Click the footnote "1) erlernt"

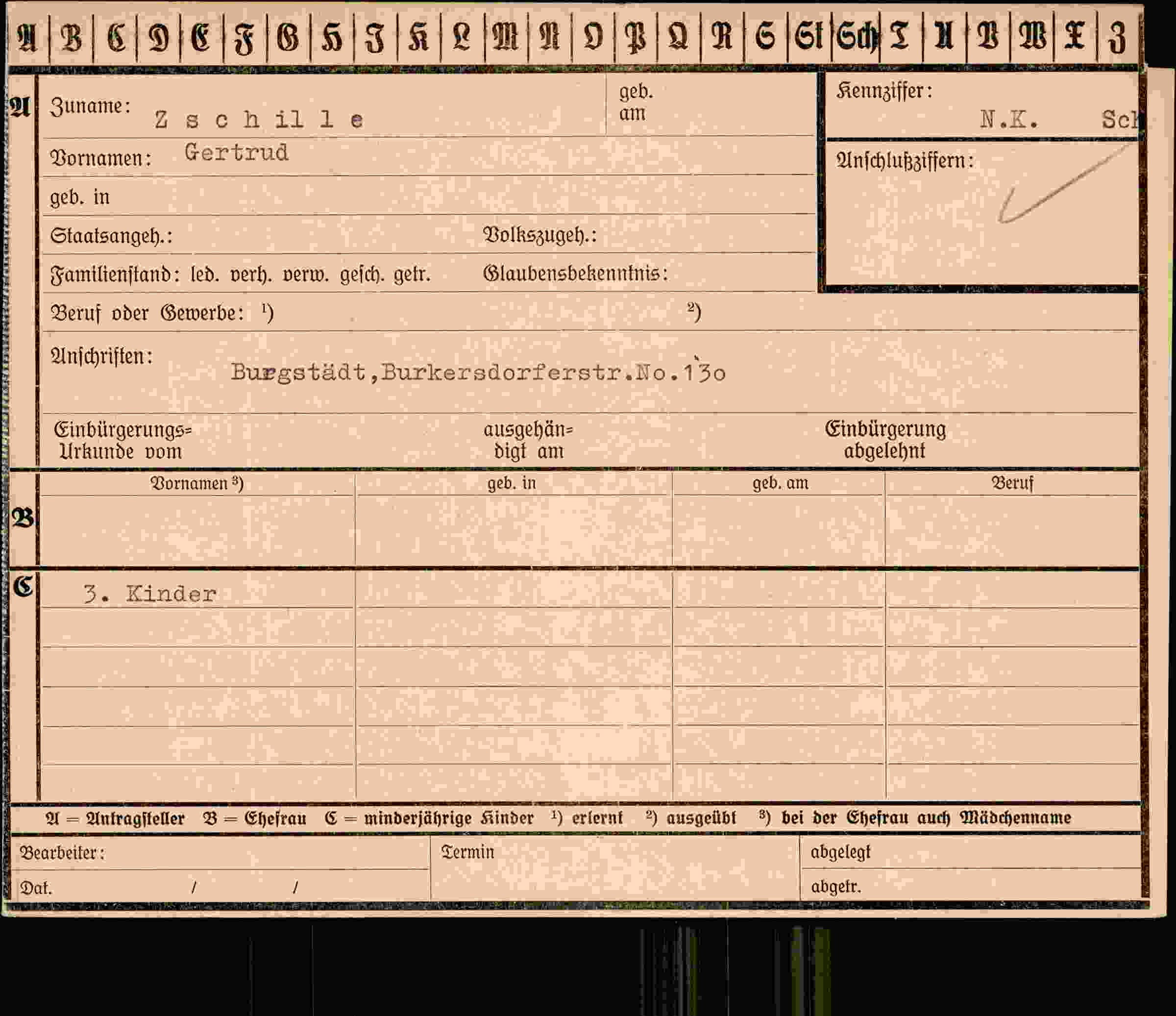(587, 818)
